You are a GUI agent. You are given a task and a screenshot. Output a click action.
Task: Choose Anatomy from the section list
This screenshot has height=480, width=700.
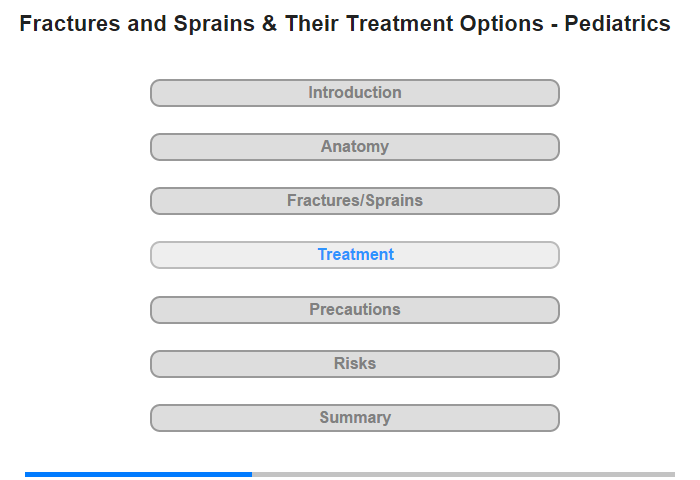[x=354, y=147]
